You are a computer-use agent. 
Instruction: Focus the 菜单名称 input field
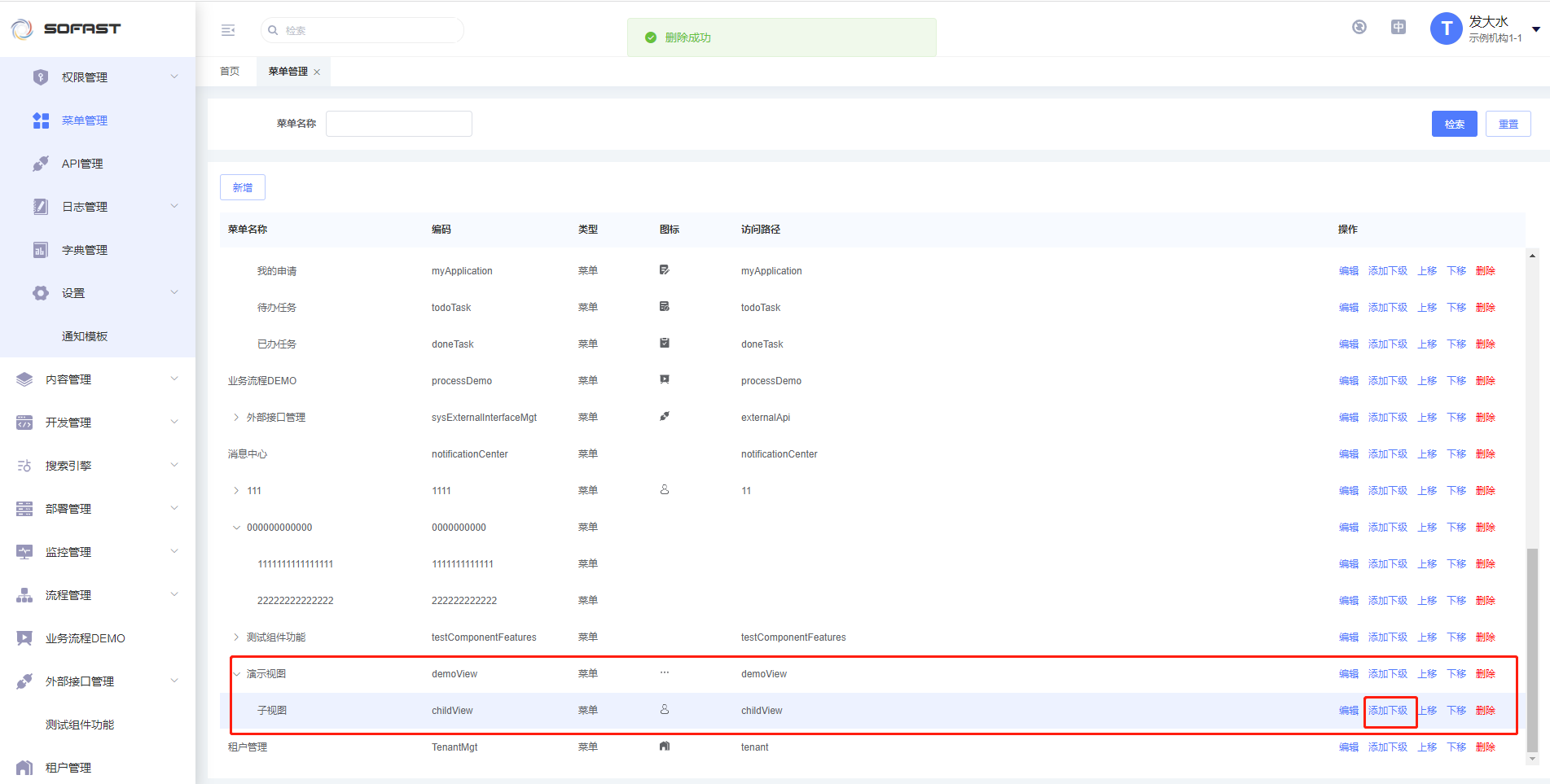(x=398, y=124)
